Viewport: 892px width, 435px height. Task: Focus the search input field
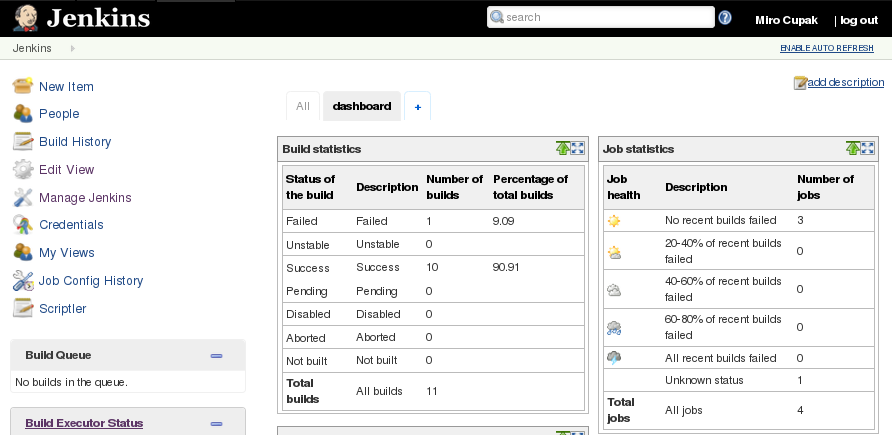601,17
